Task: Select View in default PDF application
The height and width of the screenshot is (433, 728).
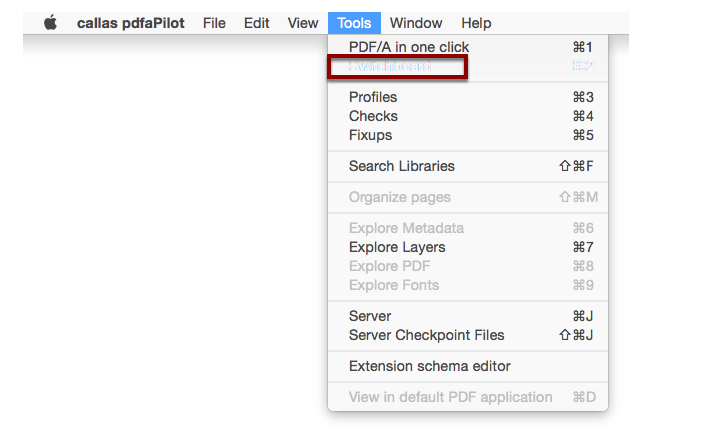Action: click(468, 397)
